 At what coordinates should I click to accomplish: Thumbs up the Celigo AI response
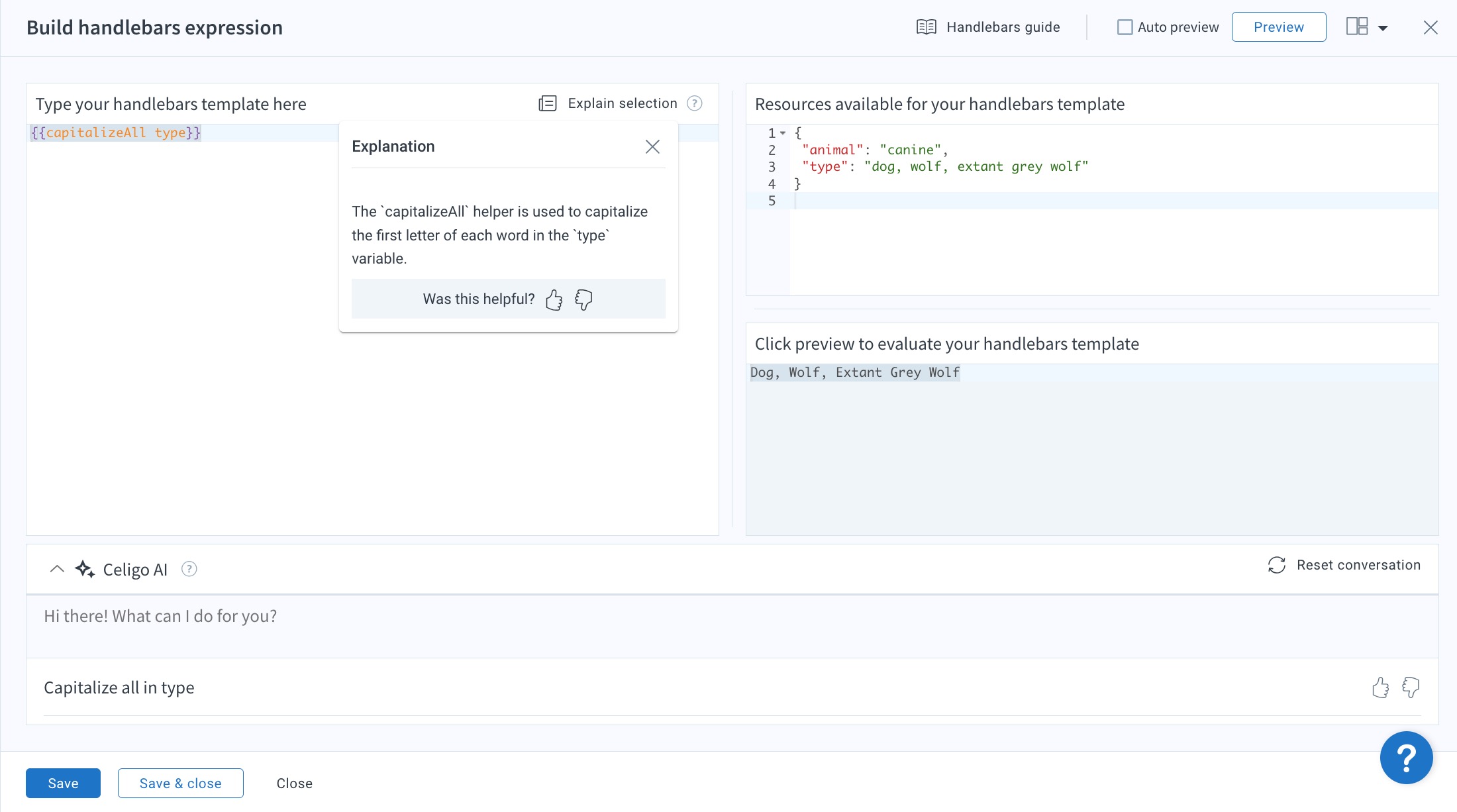(x=1380, y=687)
